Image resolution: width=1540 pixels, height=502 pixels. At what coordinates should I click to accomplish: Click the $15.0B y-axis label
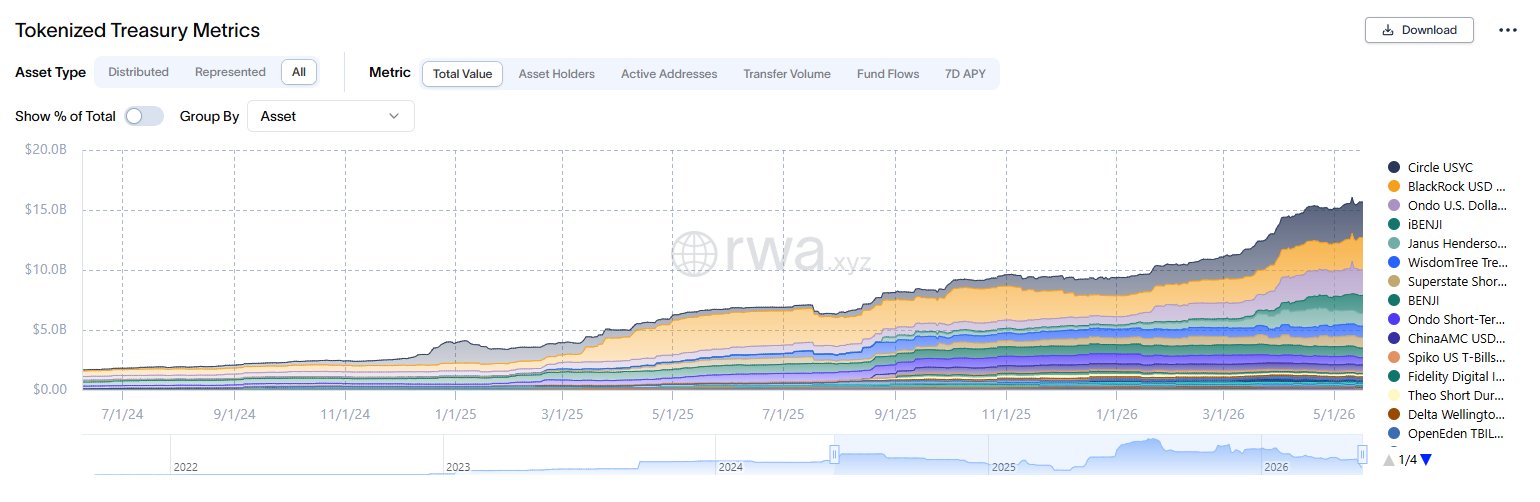[46, 210]
